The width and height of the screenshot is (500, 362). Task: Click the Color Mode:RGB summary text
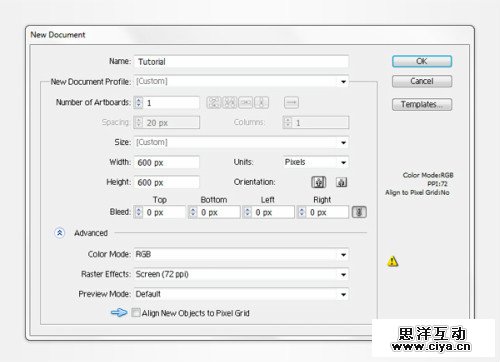tap(428, 175)
